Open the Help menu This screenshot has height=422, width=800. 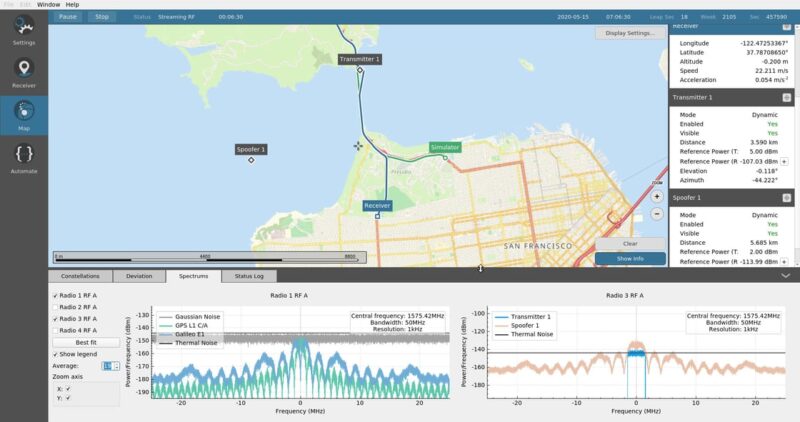tap(72, 5)
